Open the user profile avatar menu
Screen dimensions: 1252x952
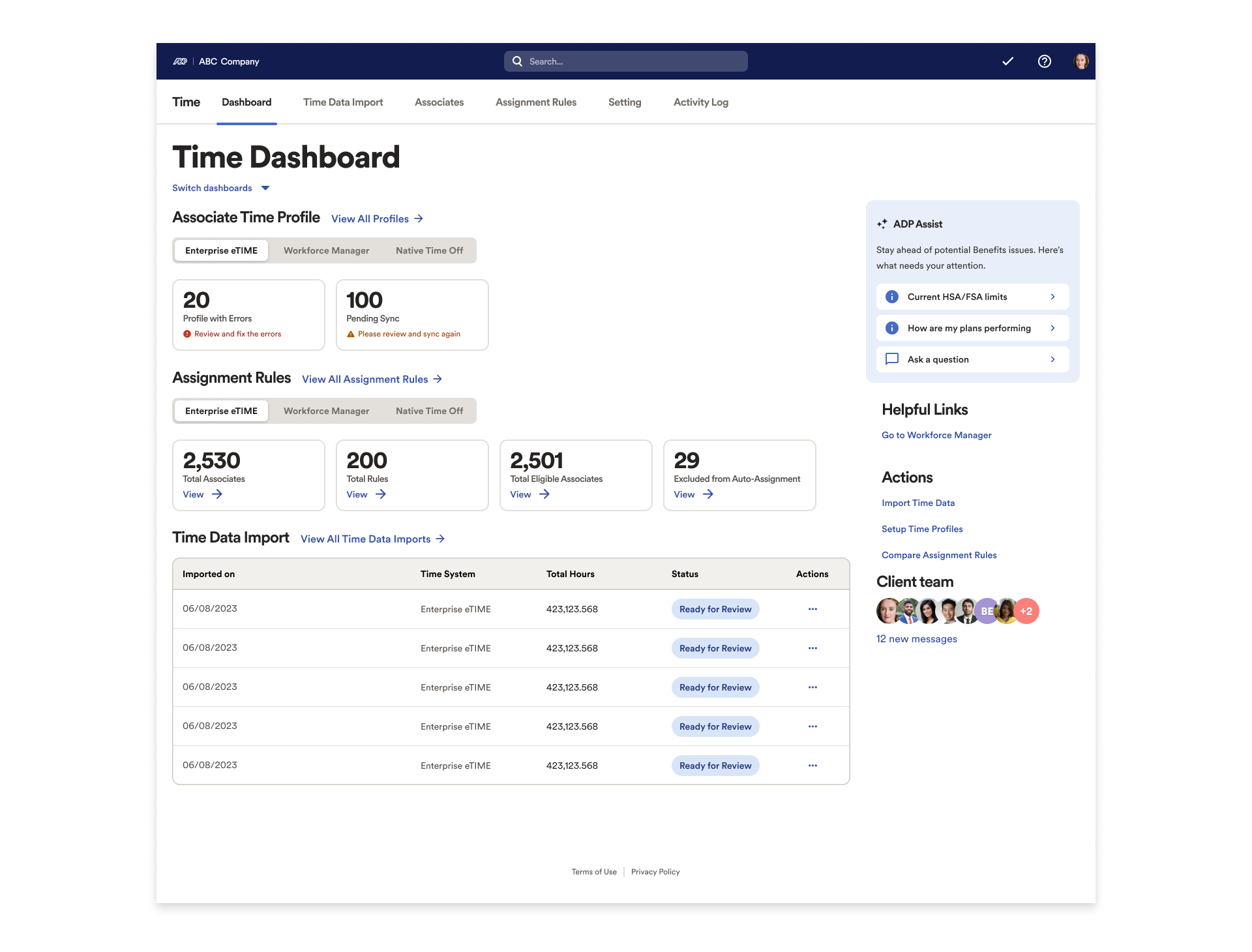pyautogui.click(x=1081, y=61)
